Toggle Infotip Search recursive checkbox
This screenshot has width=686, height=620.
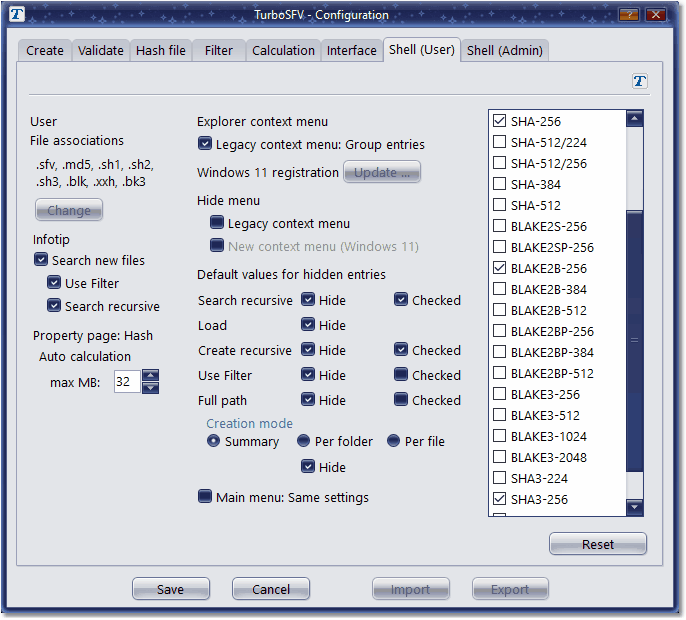point(54,305)
